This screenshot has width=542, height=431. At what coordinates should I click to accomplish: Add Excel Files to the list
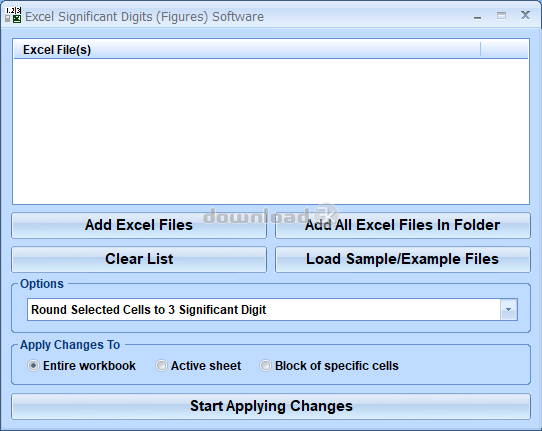(x=139, y=225)
